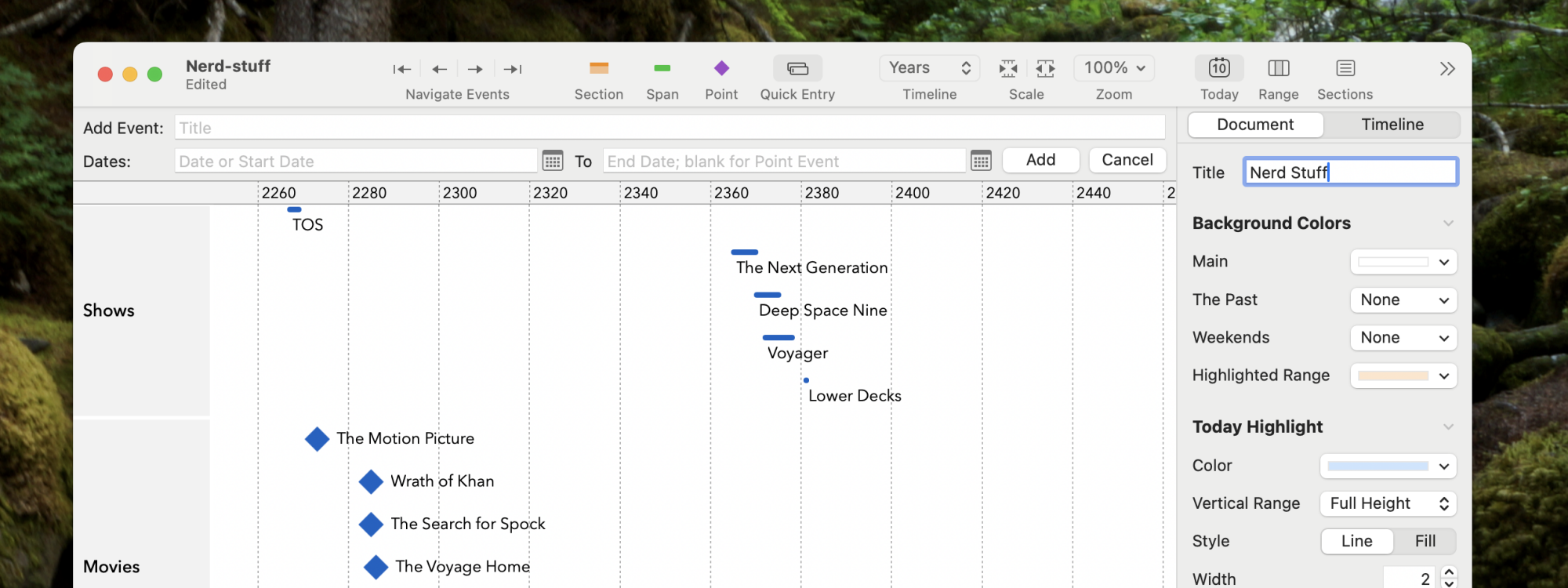The height and width of the screenshot is (588, 1568).
Task: Open the 100% zoom dropdown
Action: click(x=1114, y=68)
